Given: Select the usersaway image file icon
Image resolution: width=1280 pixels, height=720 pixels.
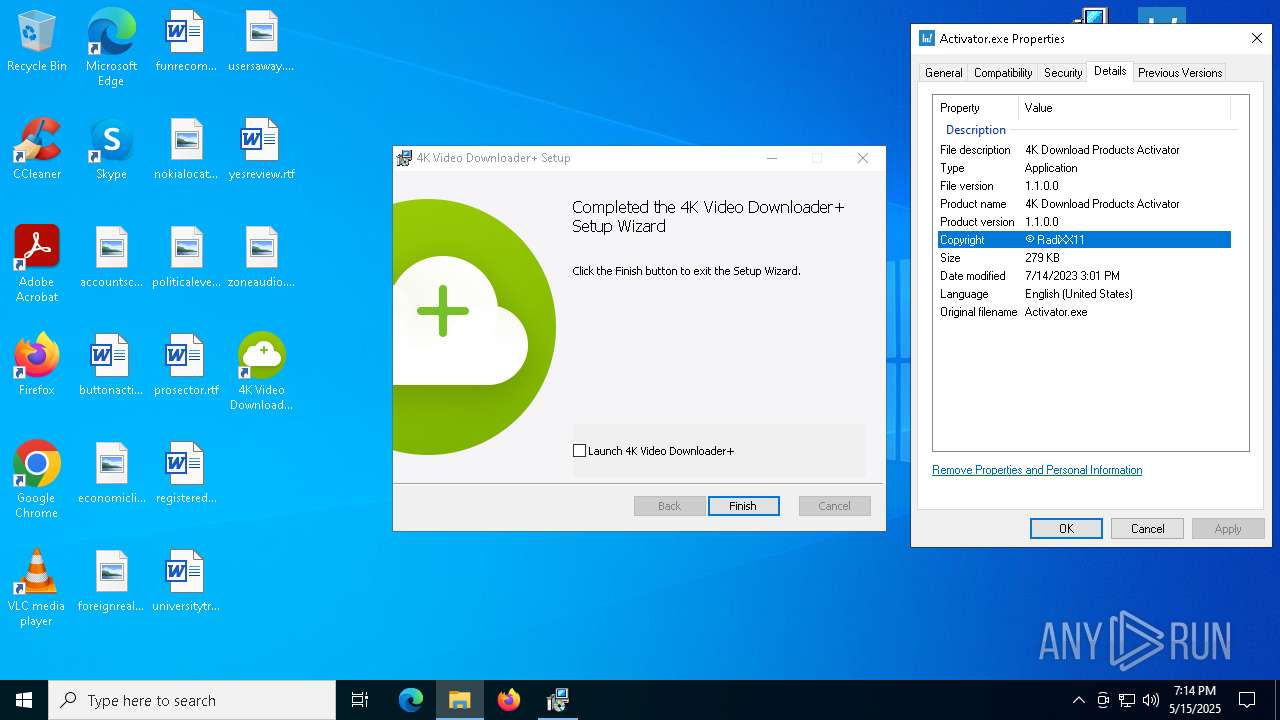Looking at the screenshot, I should click(261, 42).
